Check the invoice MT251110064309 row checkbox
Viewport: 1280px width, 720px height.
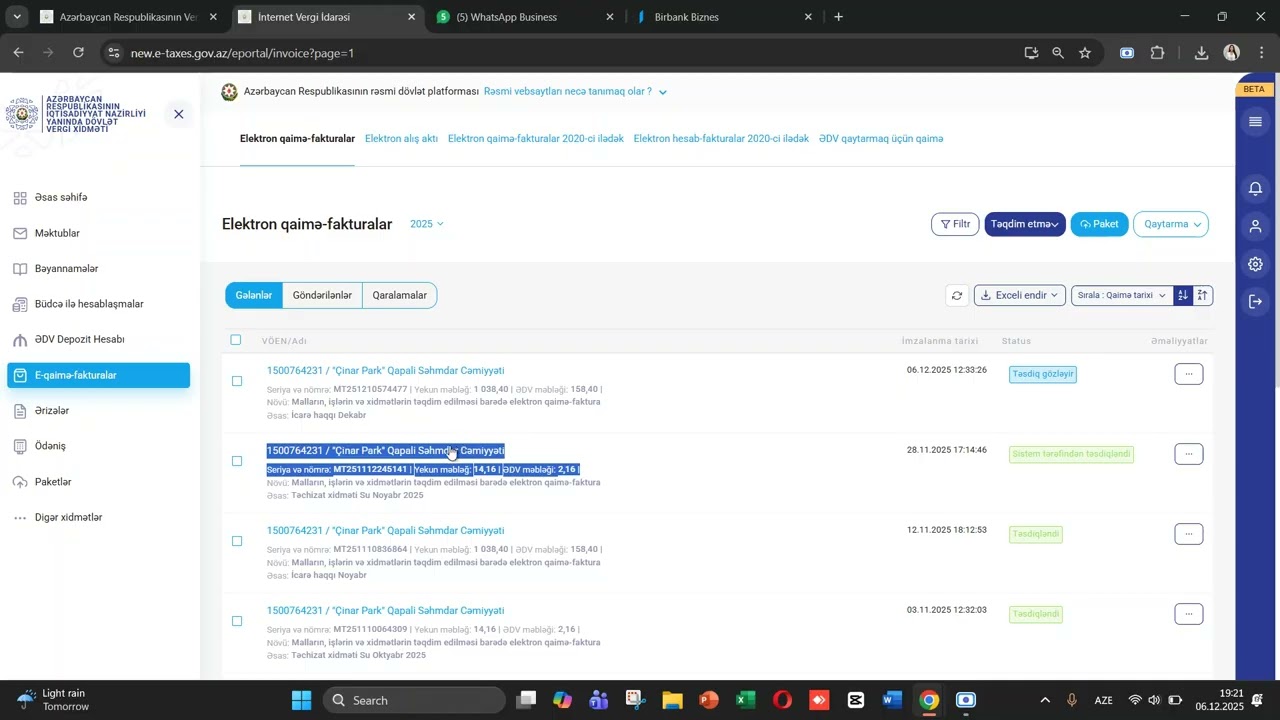(x=237, y=621)
